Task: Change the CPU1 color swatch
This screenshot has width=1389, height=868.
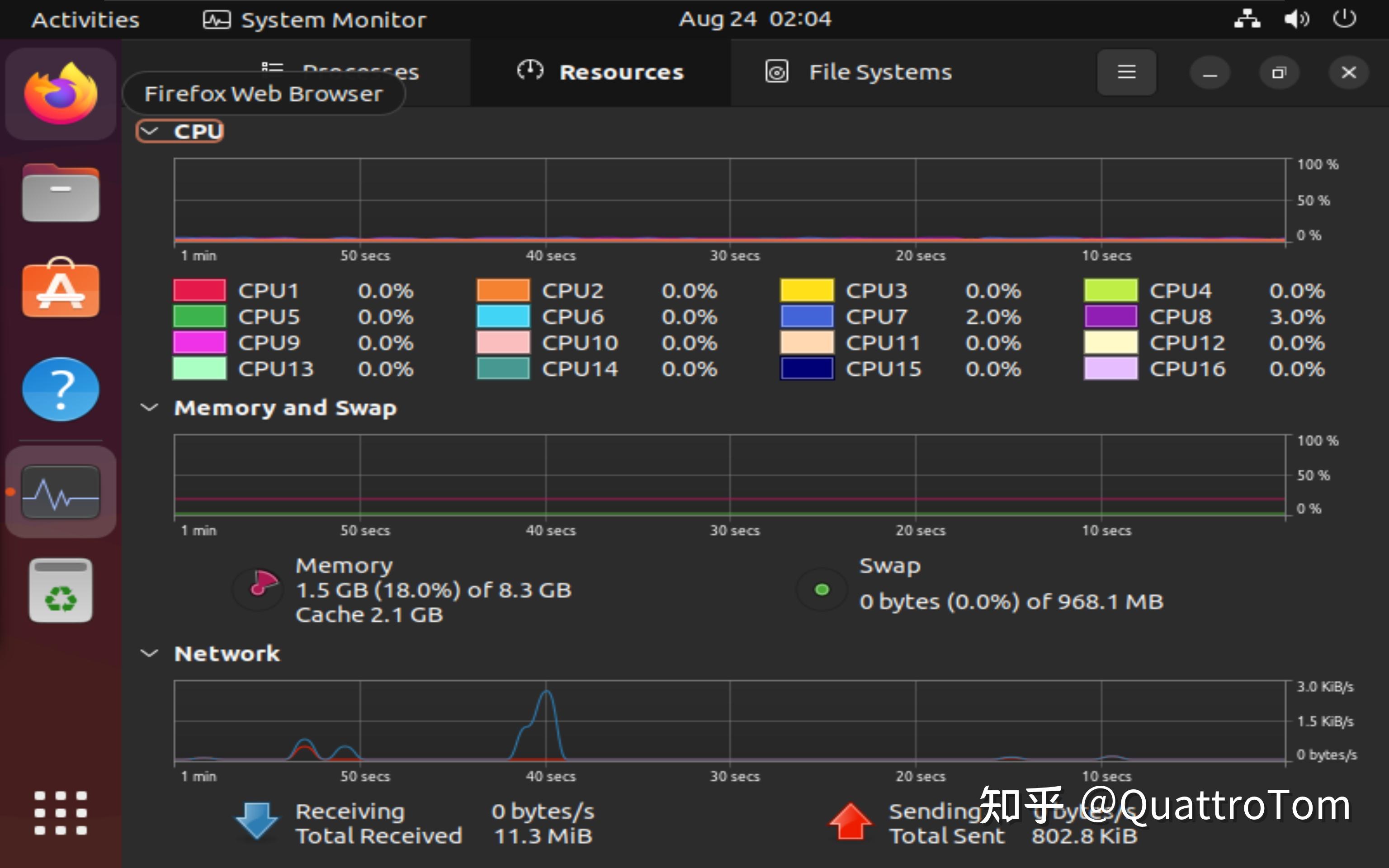Action: (x=199, y=291)
